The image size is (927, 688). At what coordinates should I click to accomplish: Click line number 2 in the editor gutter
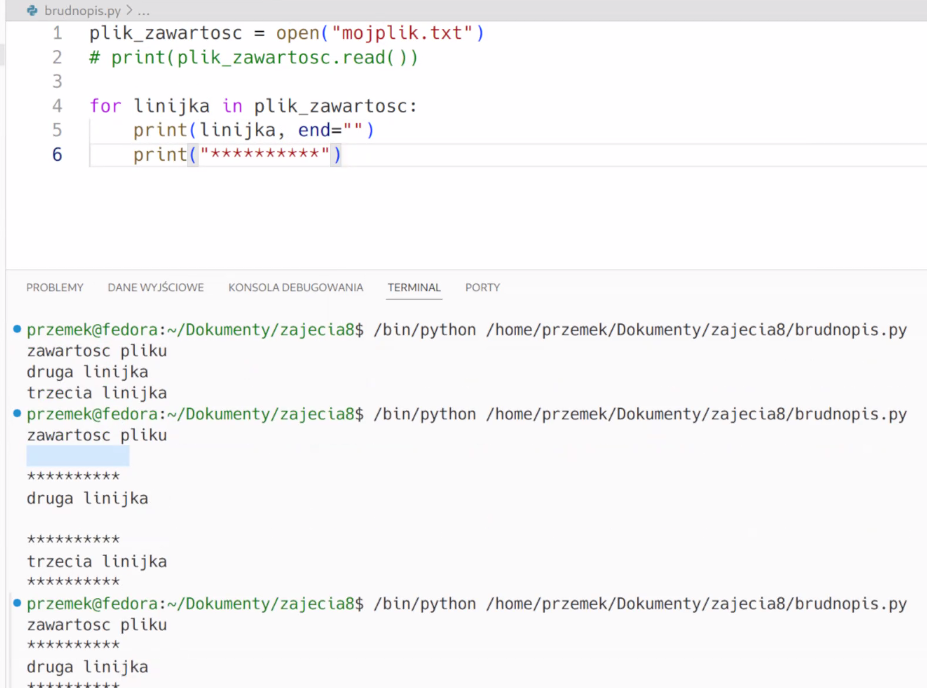(57, 57)
